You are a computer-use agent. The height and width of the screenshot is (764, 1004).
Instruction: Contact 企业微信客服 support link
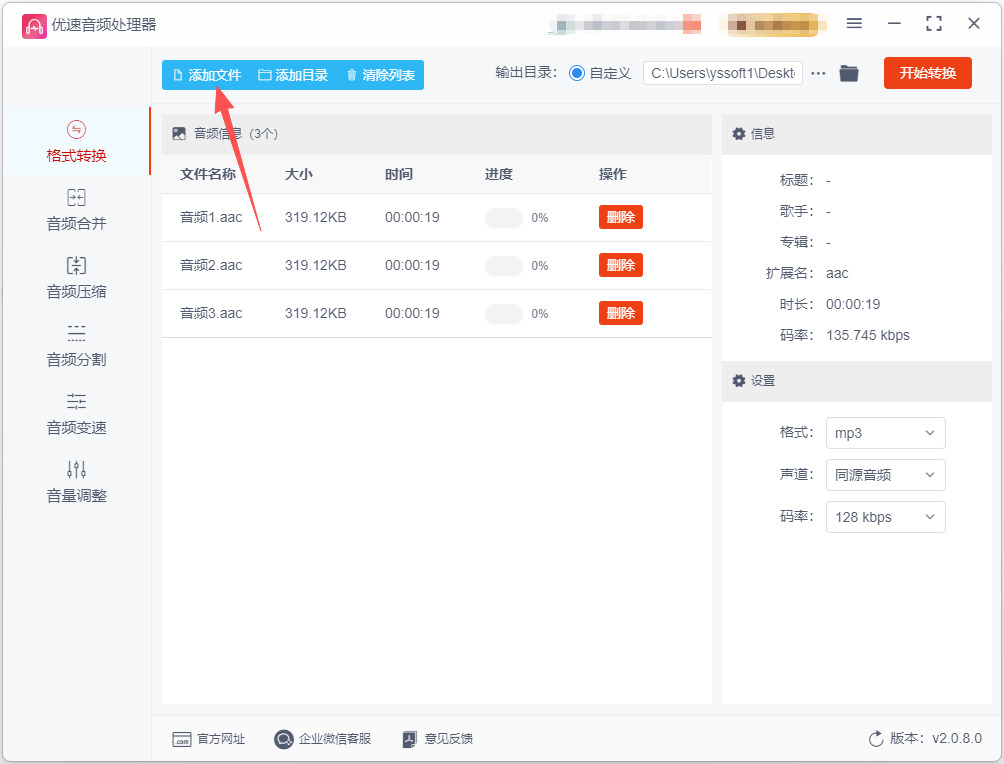[x=323, y=739]
